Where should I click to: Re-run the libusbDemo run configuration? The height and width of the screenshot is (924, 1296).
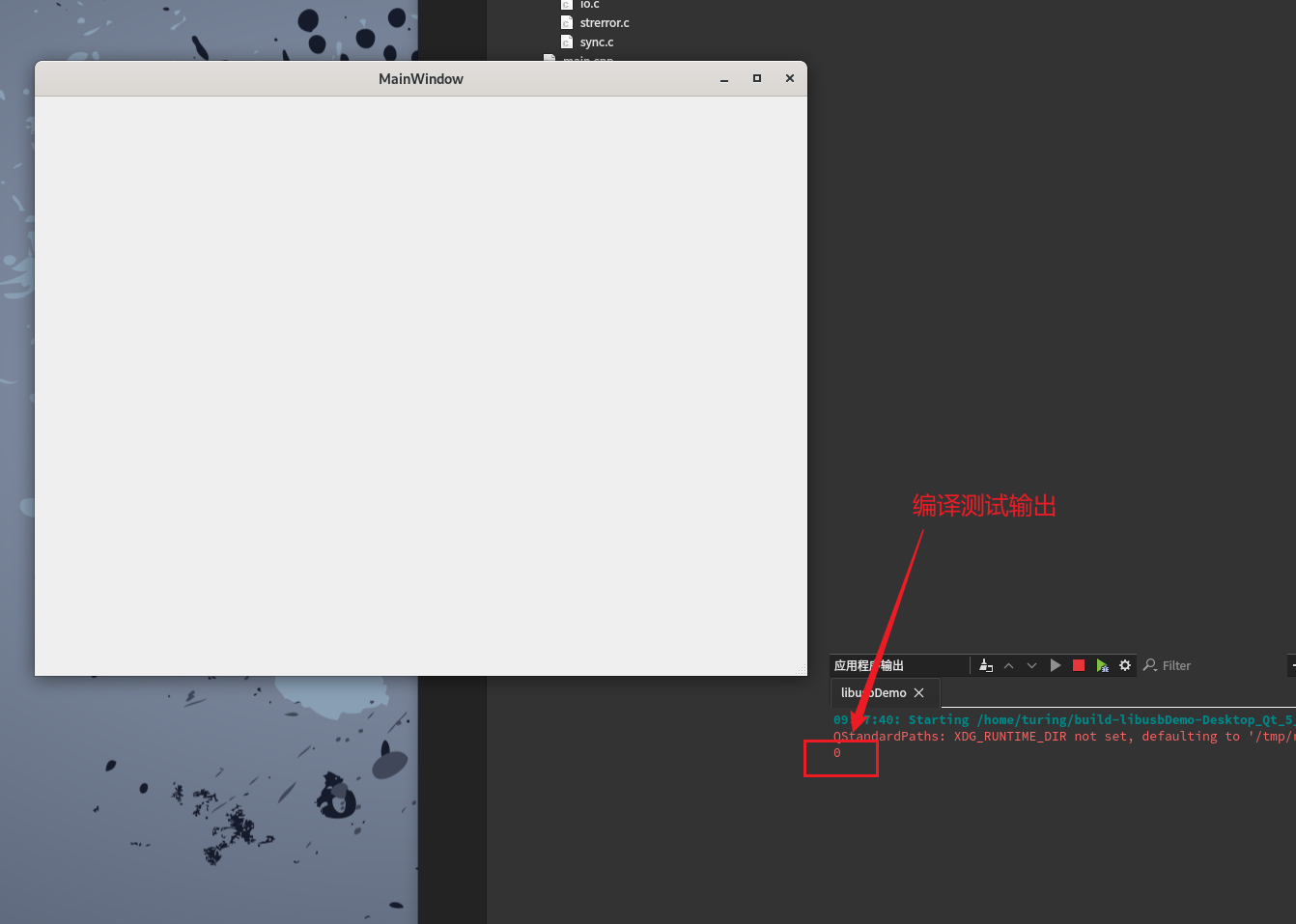[1056, 665]
